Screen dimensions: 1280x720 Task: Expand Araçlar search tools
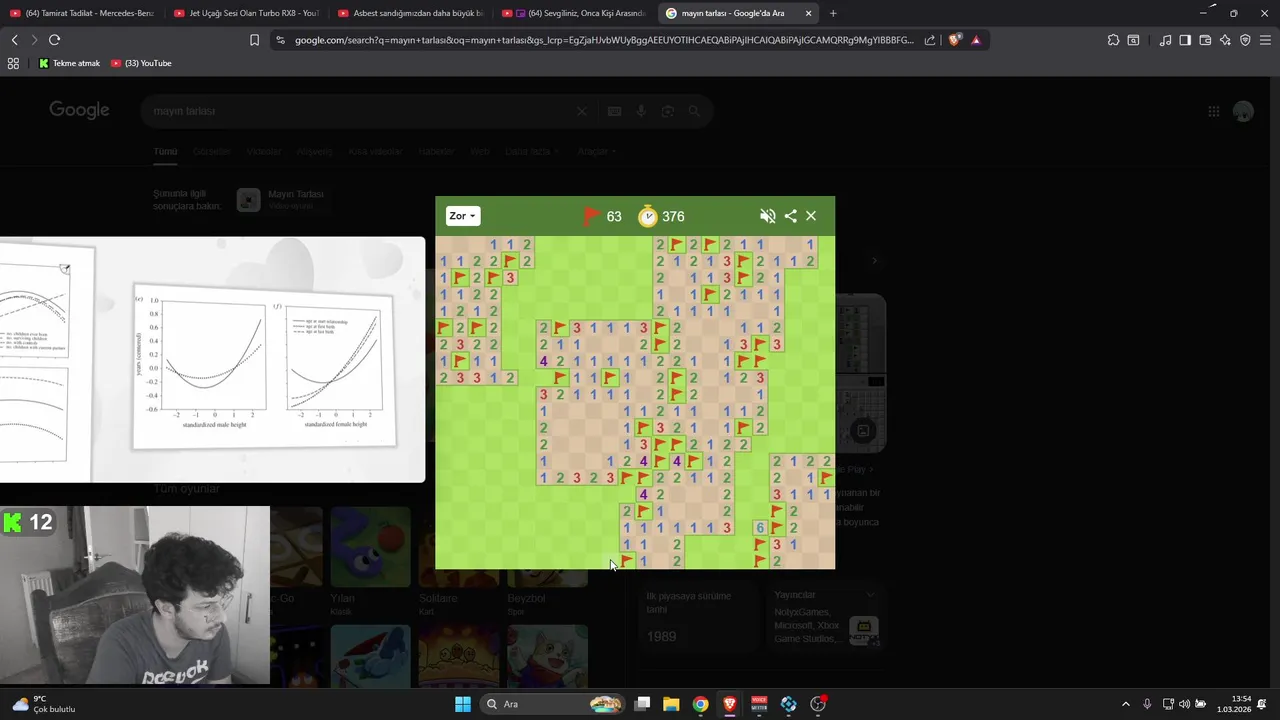597,151
